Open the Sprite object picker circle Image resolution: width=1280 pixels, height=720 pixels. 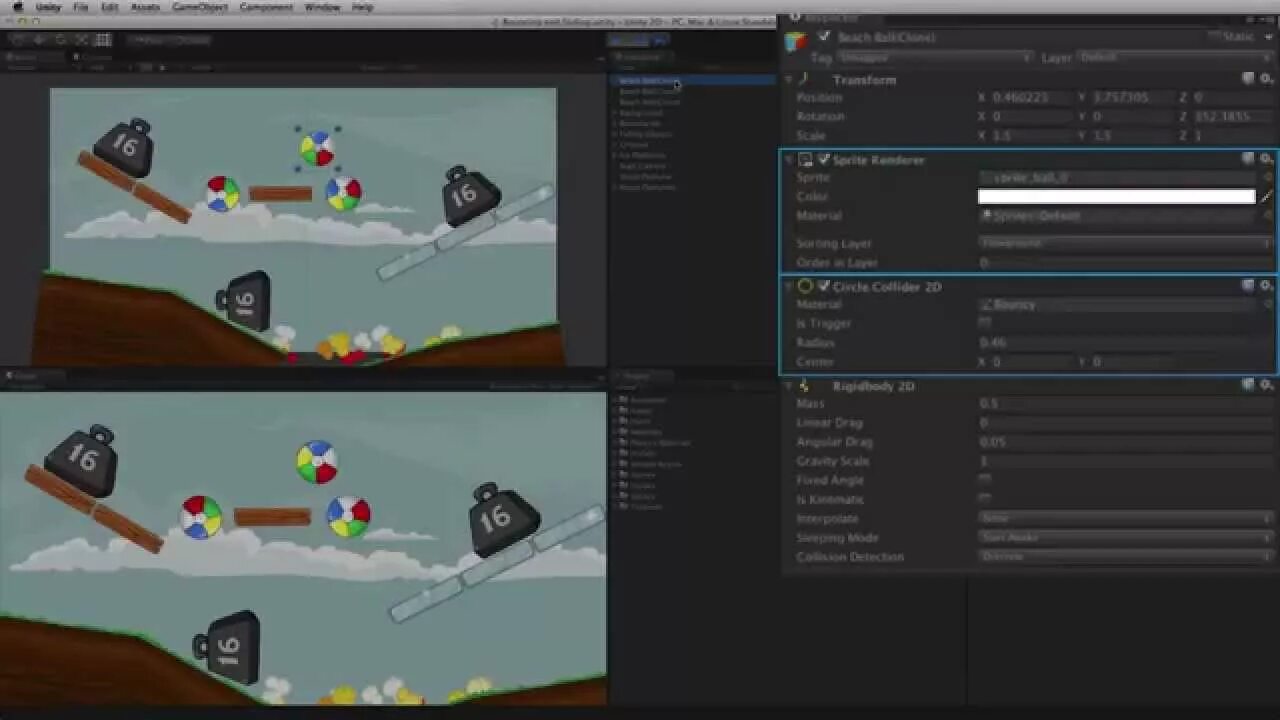coord(1268,178)
